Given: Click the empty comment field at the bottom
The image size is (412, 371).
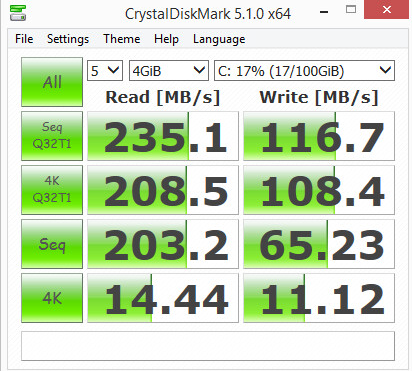Looking at the screenshot, I should 208,346.
